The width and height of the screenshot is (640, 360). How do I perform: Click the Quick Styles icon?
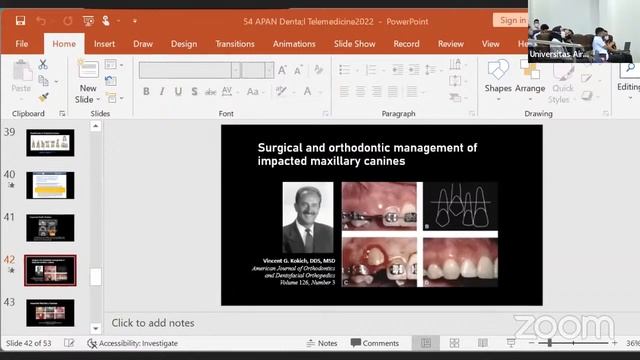563,71
